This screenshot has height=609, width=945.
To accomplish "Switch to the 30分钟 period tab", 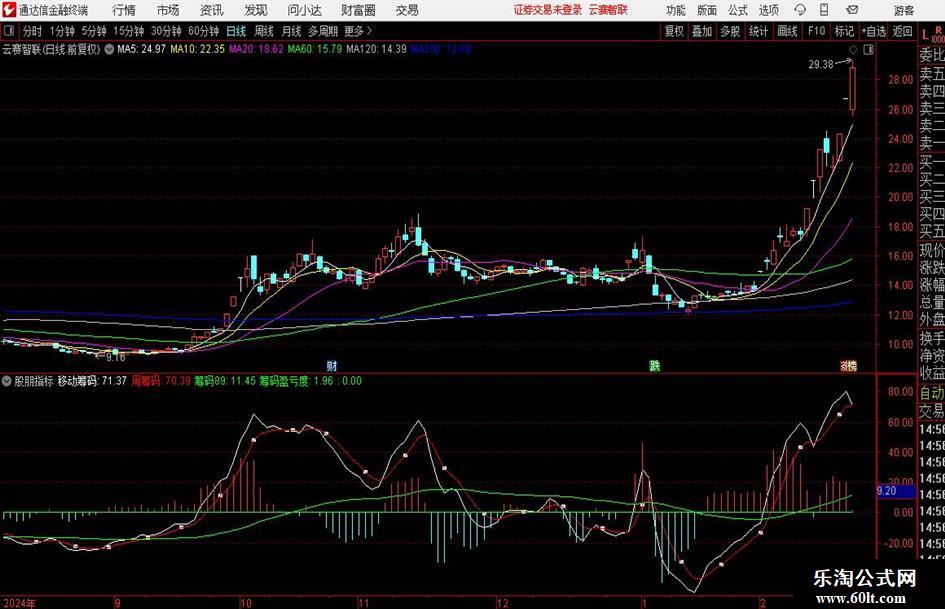I will point(166,31).
